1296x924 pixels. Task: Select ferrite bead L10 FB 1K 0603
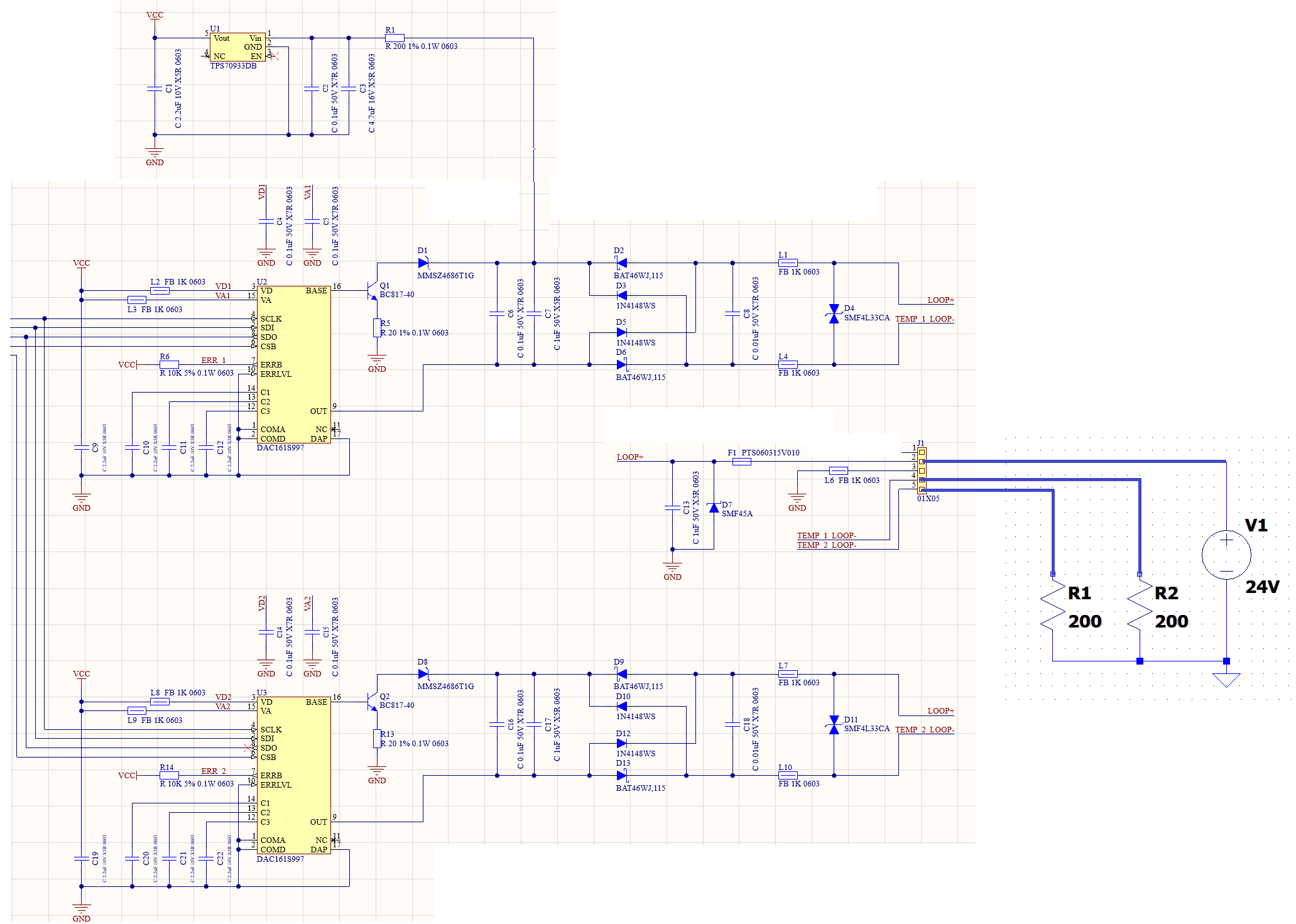point(788,775)
